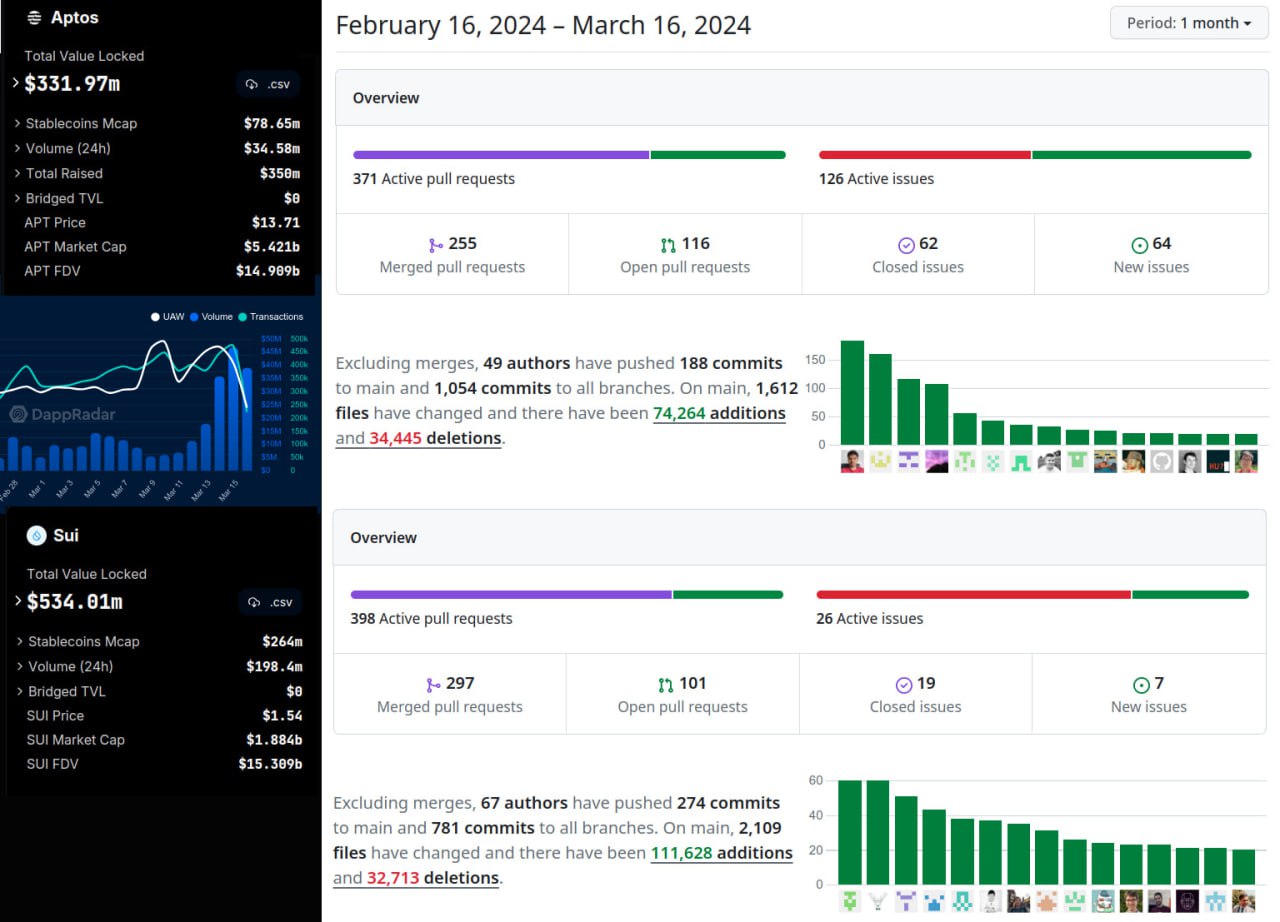Click the 64 new issues icon

(x=1139, y=245)
